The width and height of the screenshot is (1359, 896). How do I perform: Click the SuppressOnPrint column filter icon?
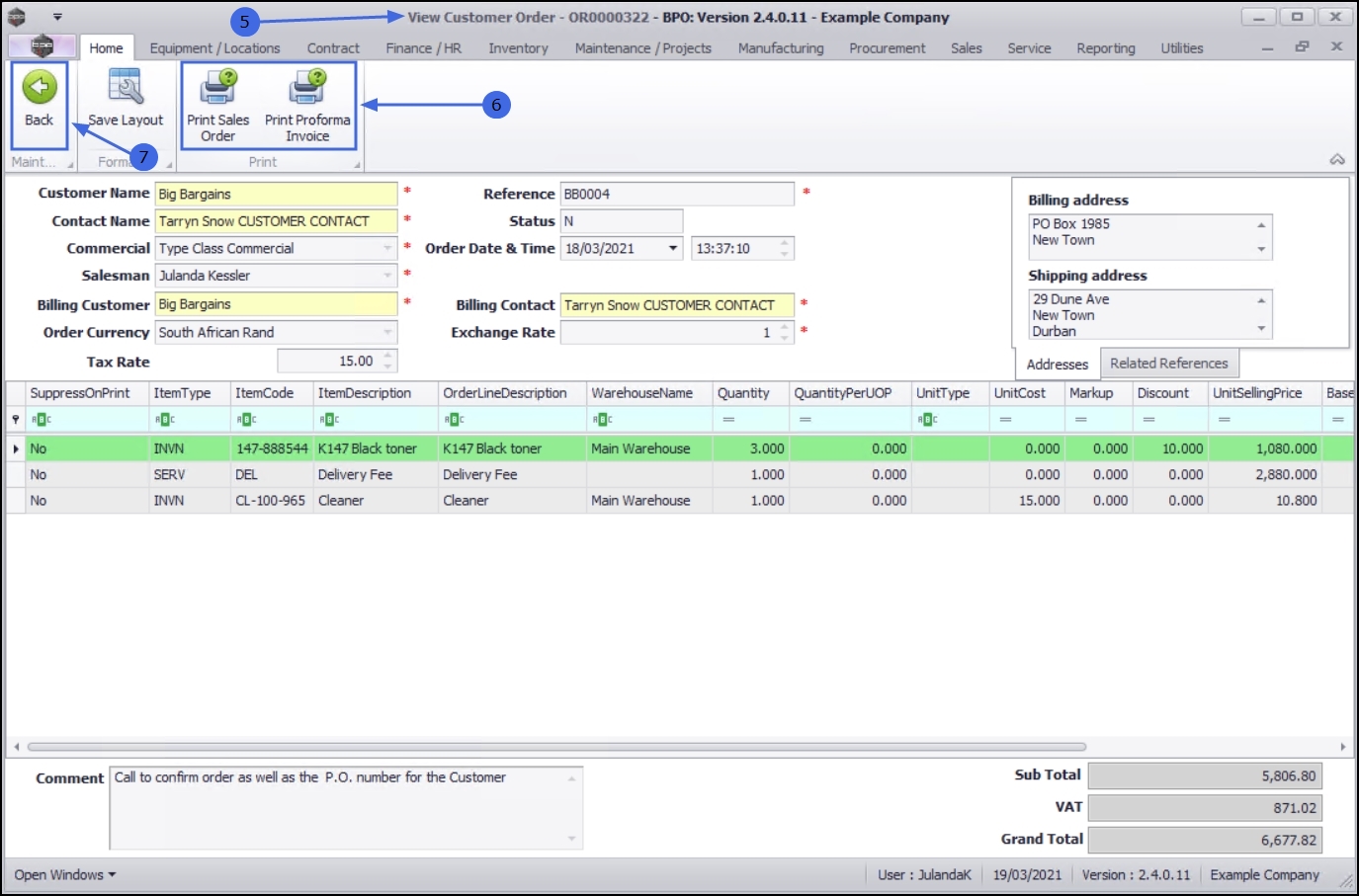click(42, 420)
